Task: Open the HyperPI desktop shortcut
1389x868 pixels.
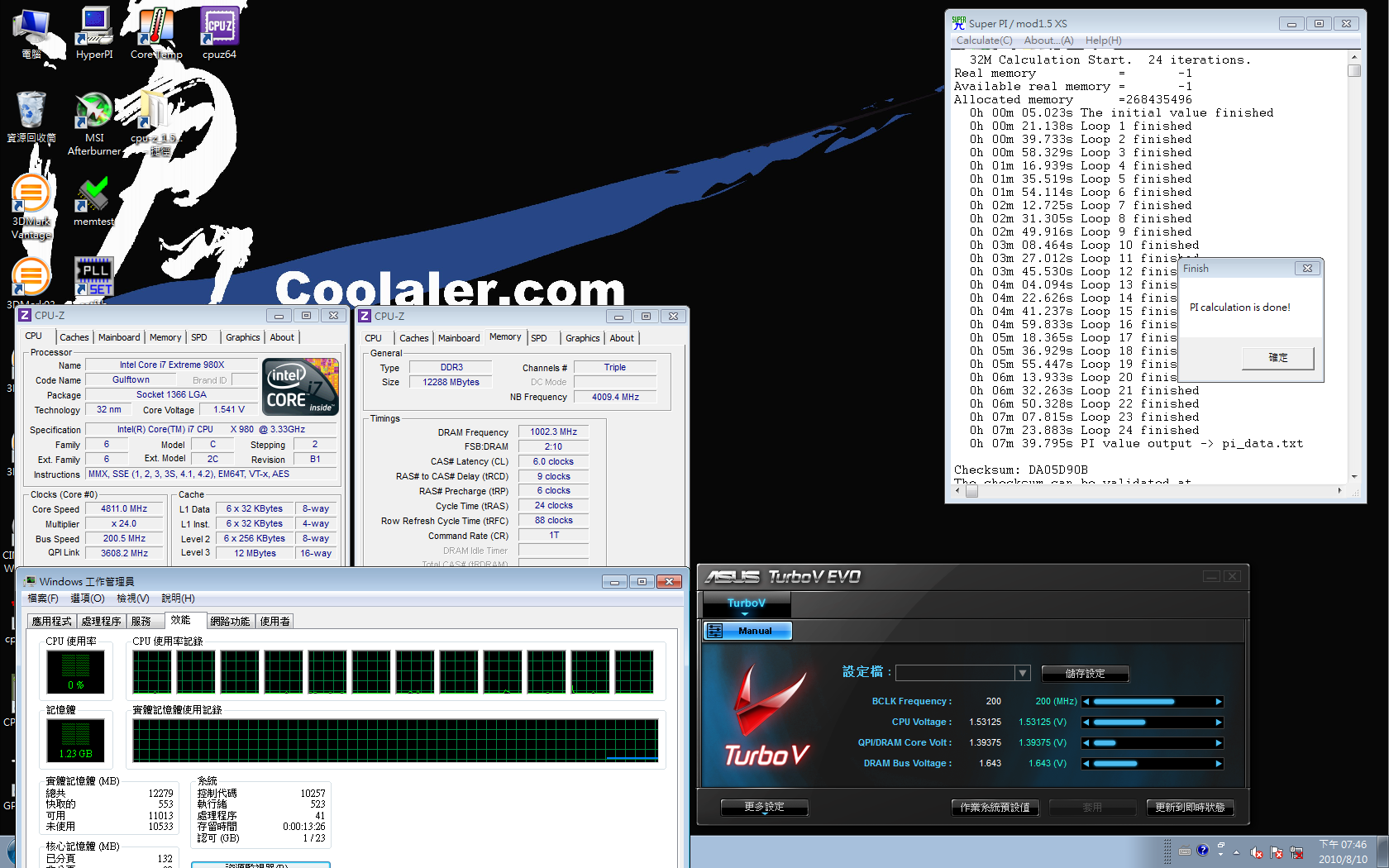Action: (x=94, y=33)
